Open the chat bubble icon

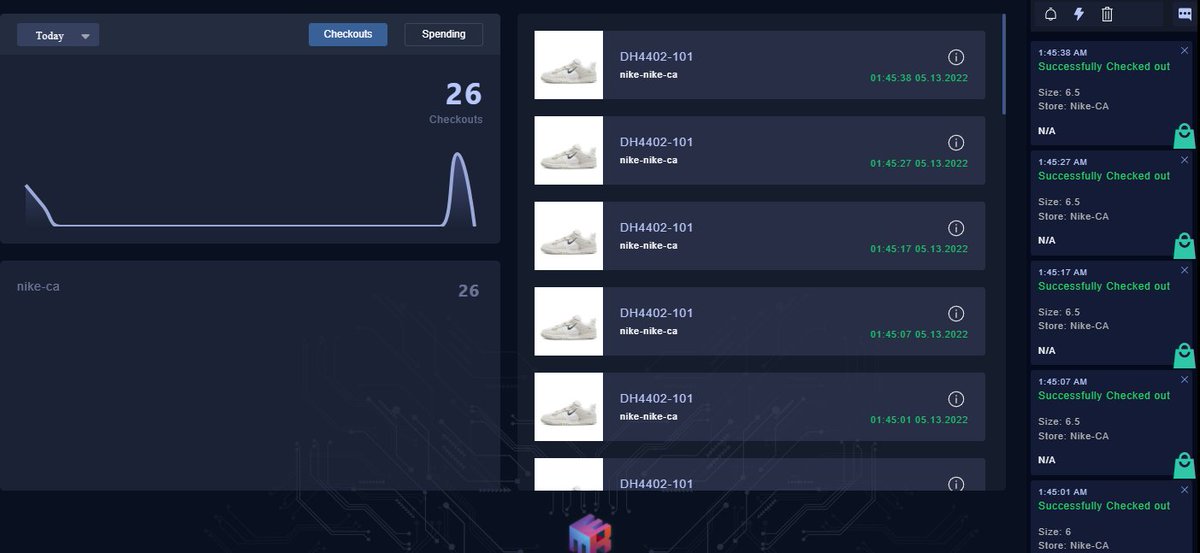(1185, 14)
